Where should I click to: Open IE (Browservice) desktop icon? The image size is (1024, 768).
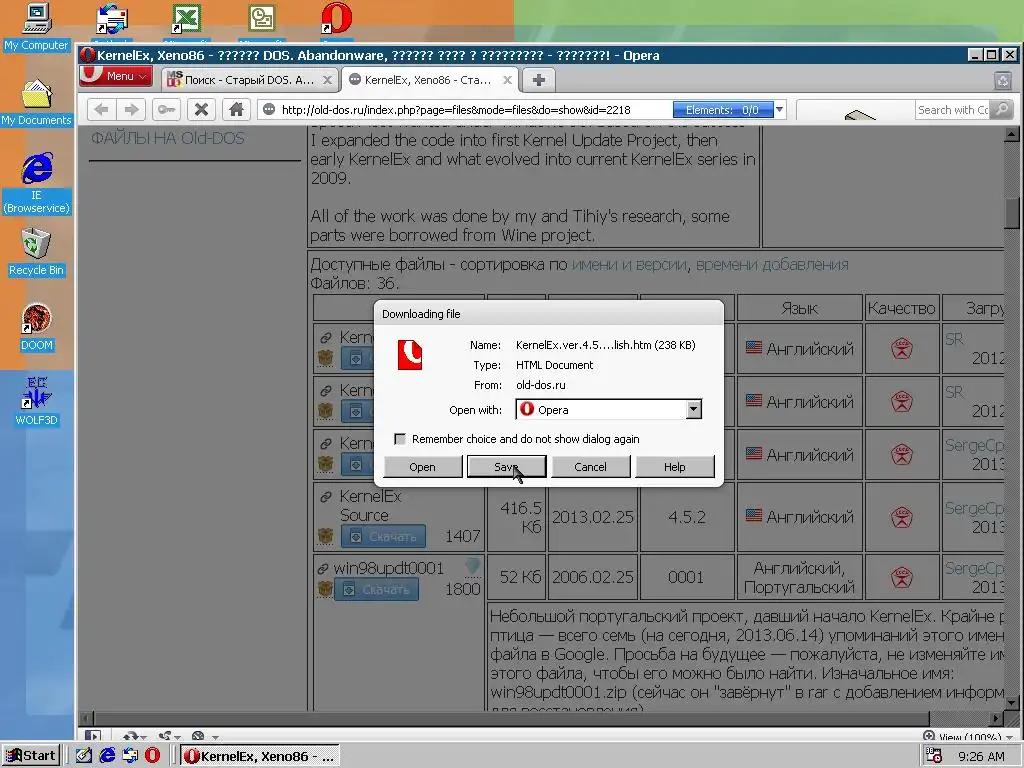(x=37, y=183)
